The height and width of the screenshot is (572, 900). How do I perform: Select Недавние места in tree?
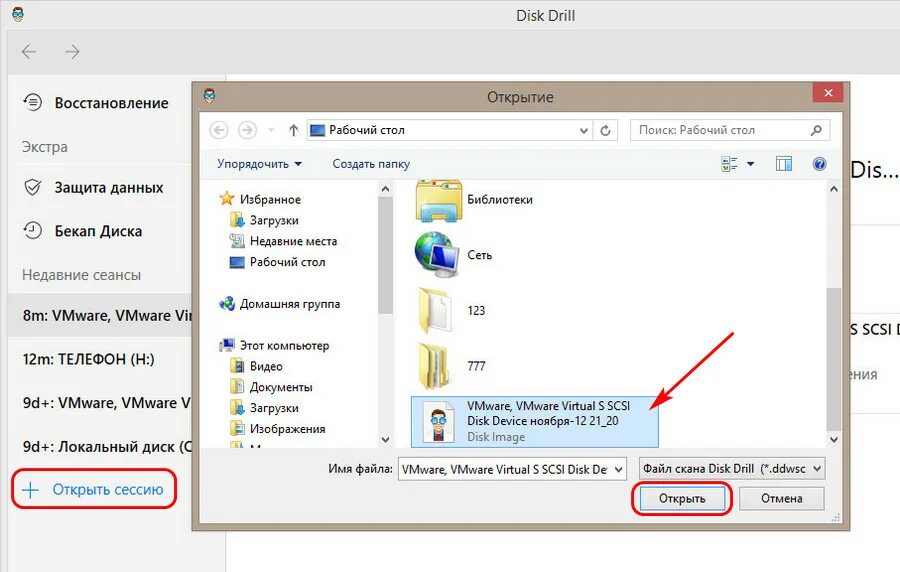pos(293,241)
